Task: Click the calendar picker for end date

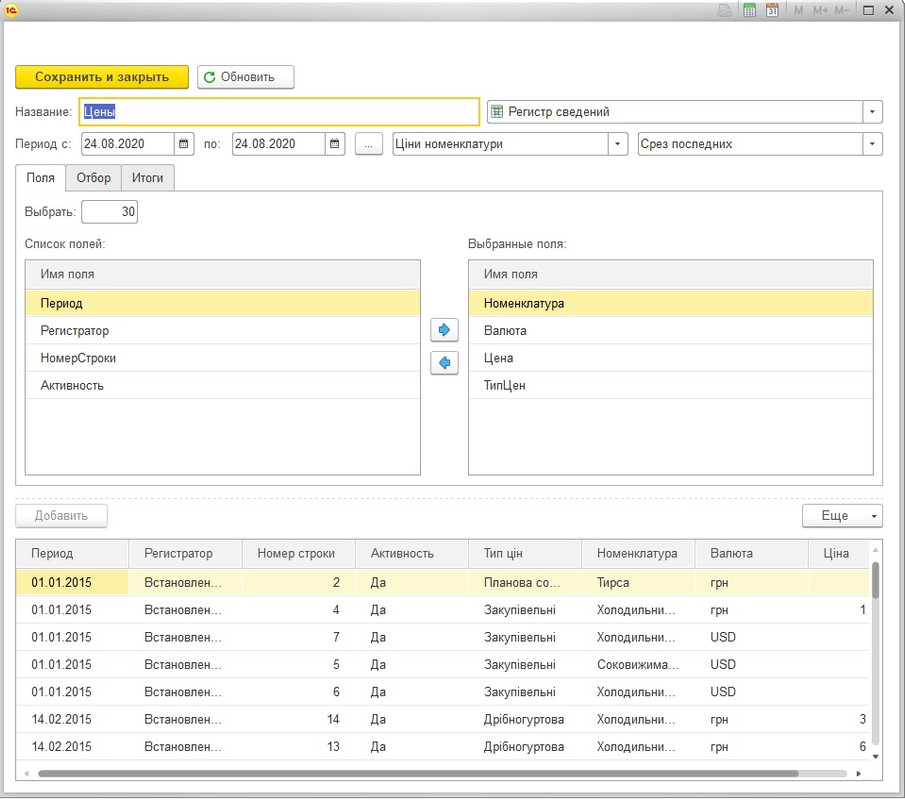Action: pos(336,144)
